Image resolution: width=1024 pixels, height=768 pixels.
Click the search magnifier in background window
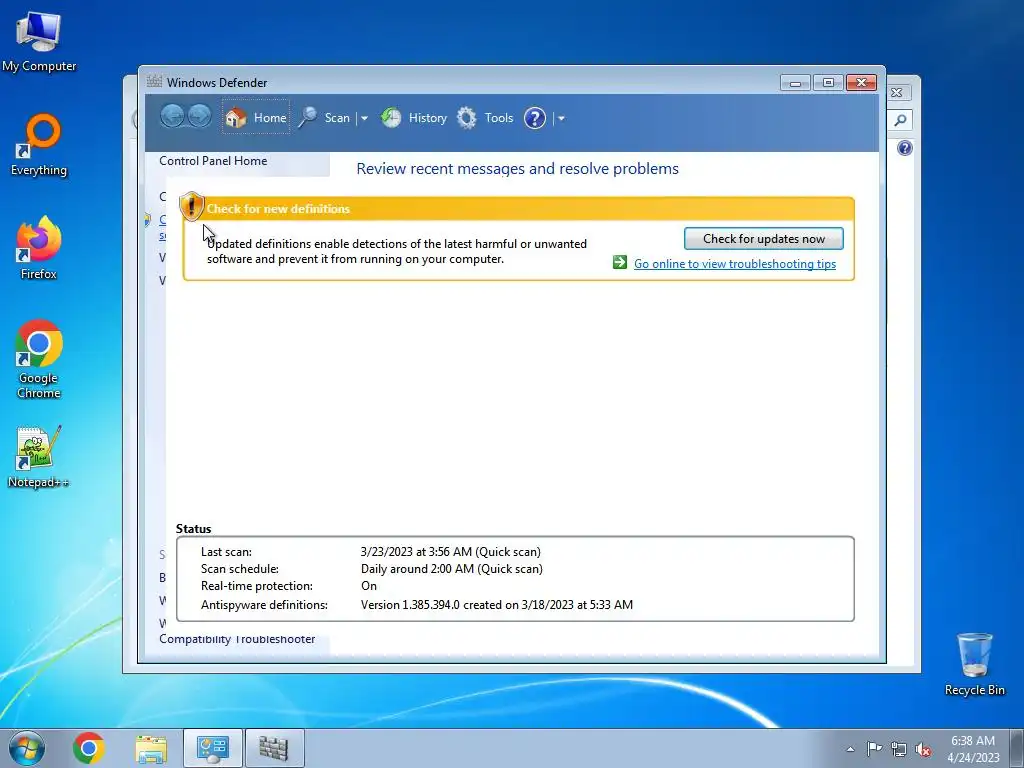[x=900, y=120]
